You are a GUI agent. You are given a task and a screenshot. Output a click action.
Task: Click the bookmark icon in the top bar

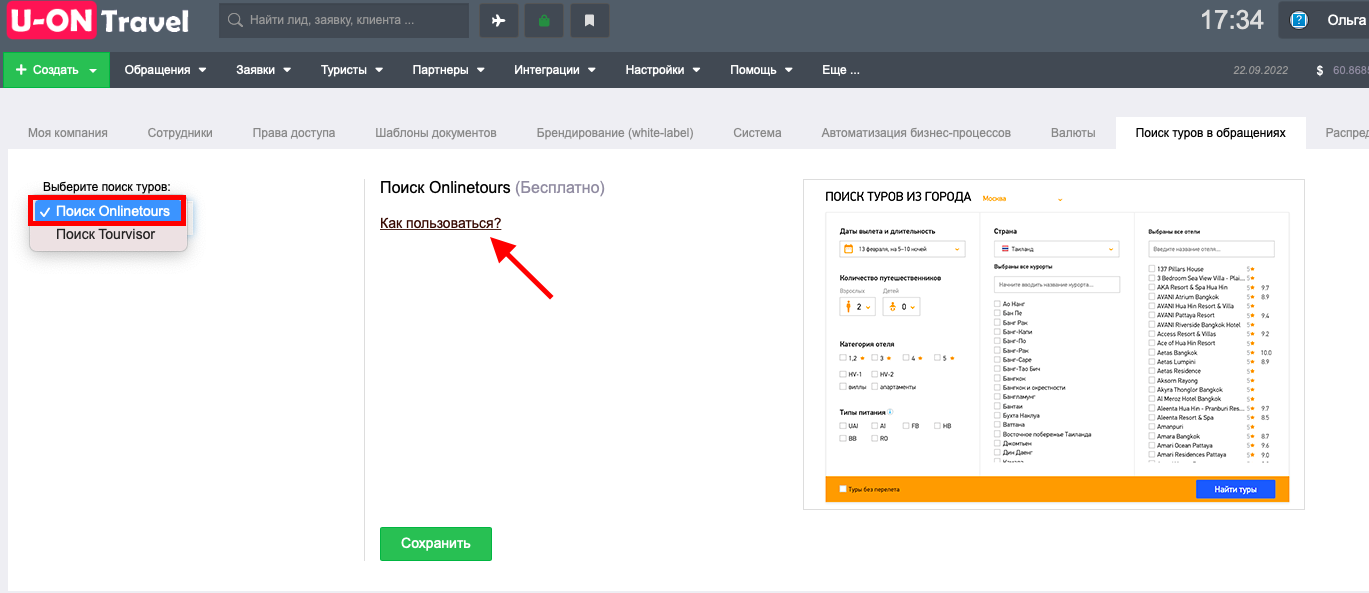click(589, 20)
